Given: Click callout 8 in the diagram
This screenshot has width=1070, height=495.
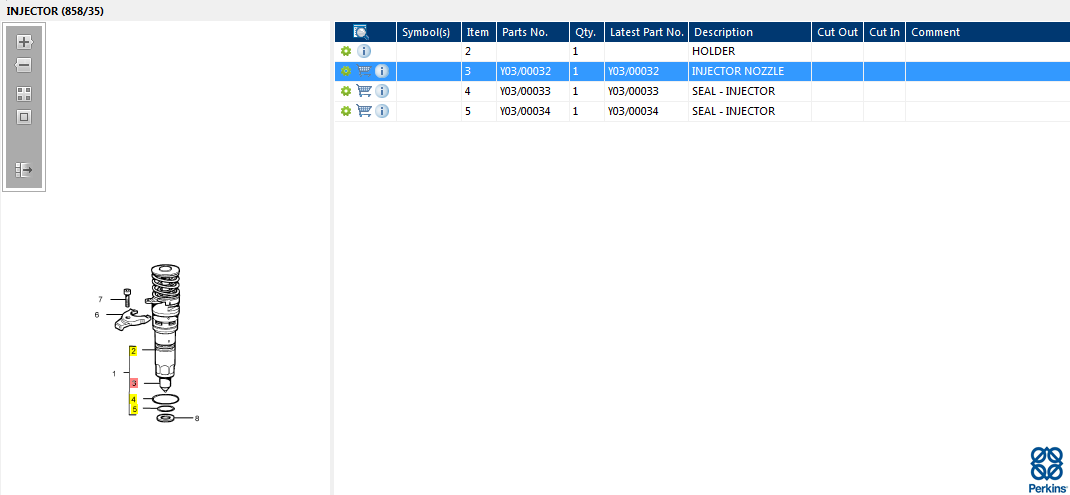Looking at the screenshot, I should coord(197,419).
